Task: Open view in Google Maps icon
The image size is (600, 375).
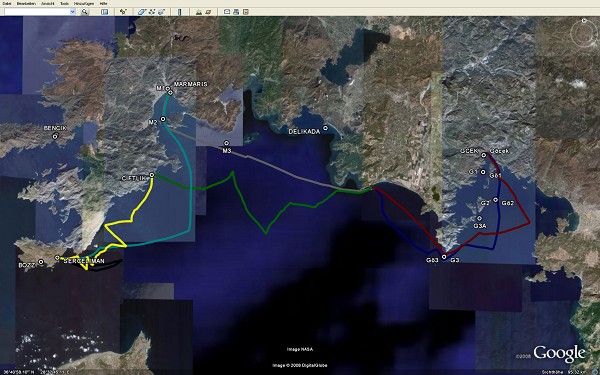Action: pyautogui.click(x=246, y=12)
